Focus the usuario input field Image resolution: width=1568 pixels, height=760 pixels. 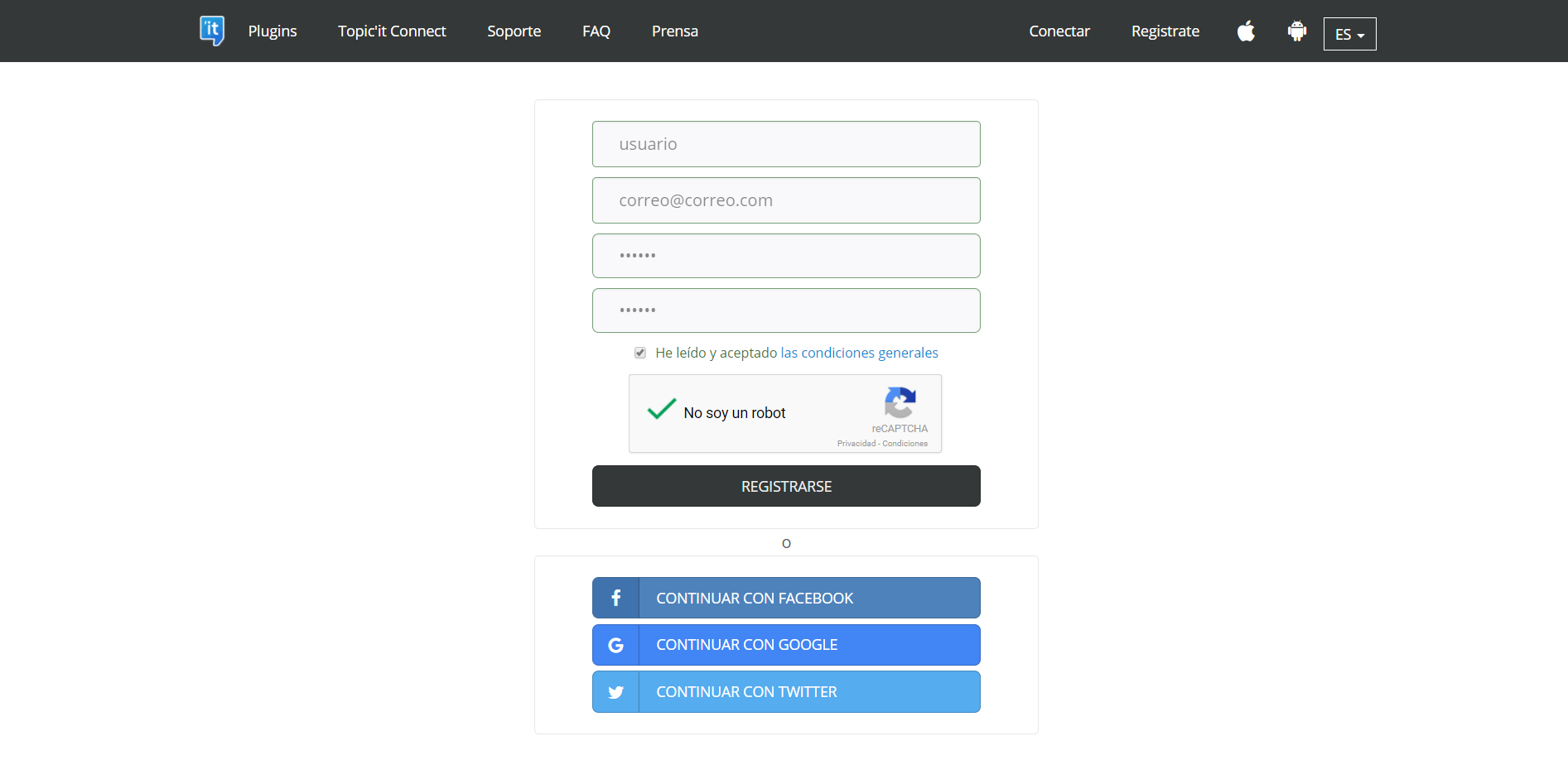pos(786,144)
